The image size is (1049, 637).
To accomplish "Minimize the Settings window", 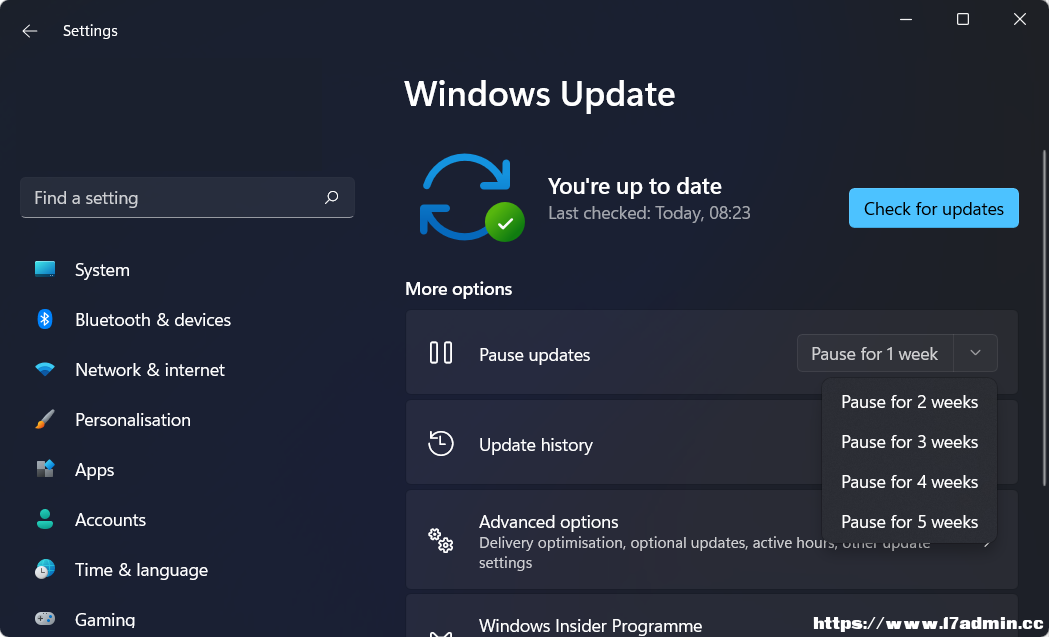I will click(905, 19).
